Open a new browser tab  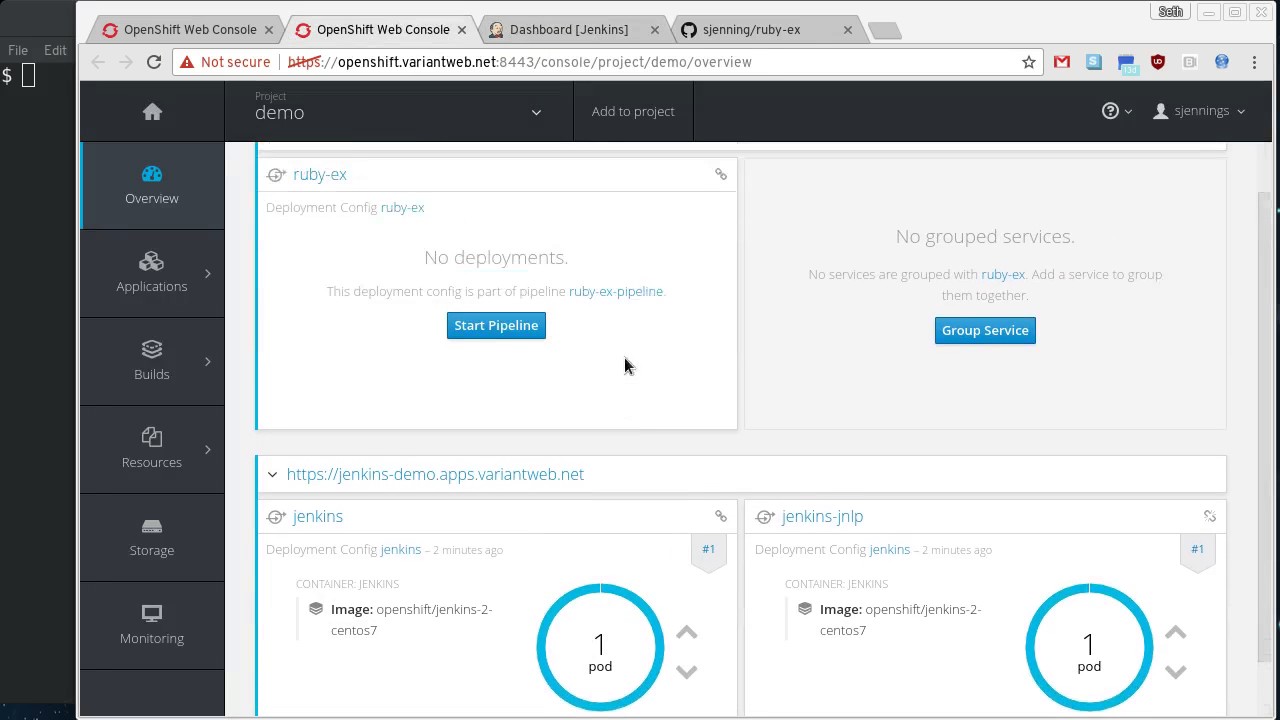tap(885, 31)
